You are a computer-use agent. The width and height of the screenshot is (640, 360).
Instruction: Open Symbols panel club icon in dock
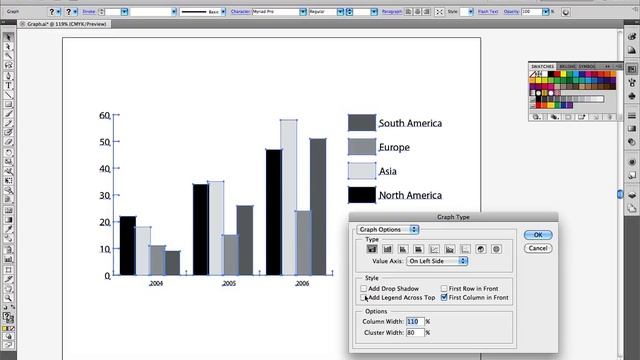click(632, 96)
